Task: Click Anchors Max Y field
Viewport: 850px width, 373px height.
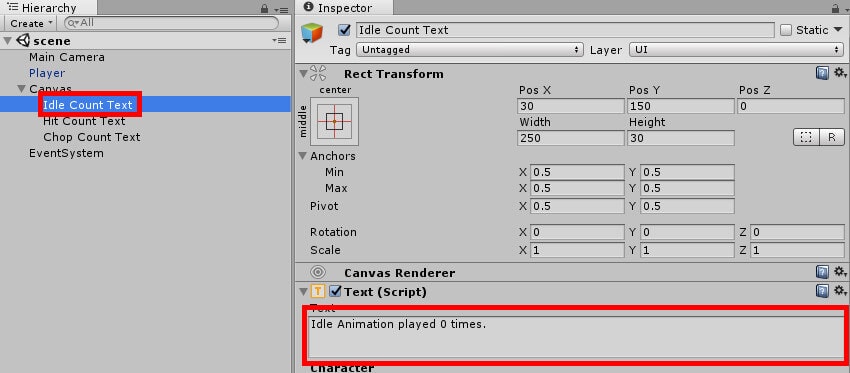Action: click(687, 188)
